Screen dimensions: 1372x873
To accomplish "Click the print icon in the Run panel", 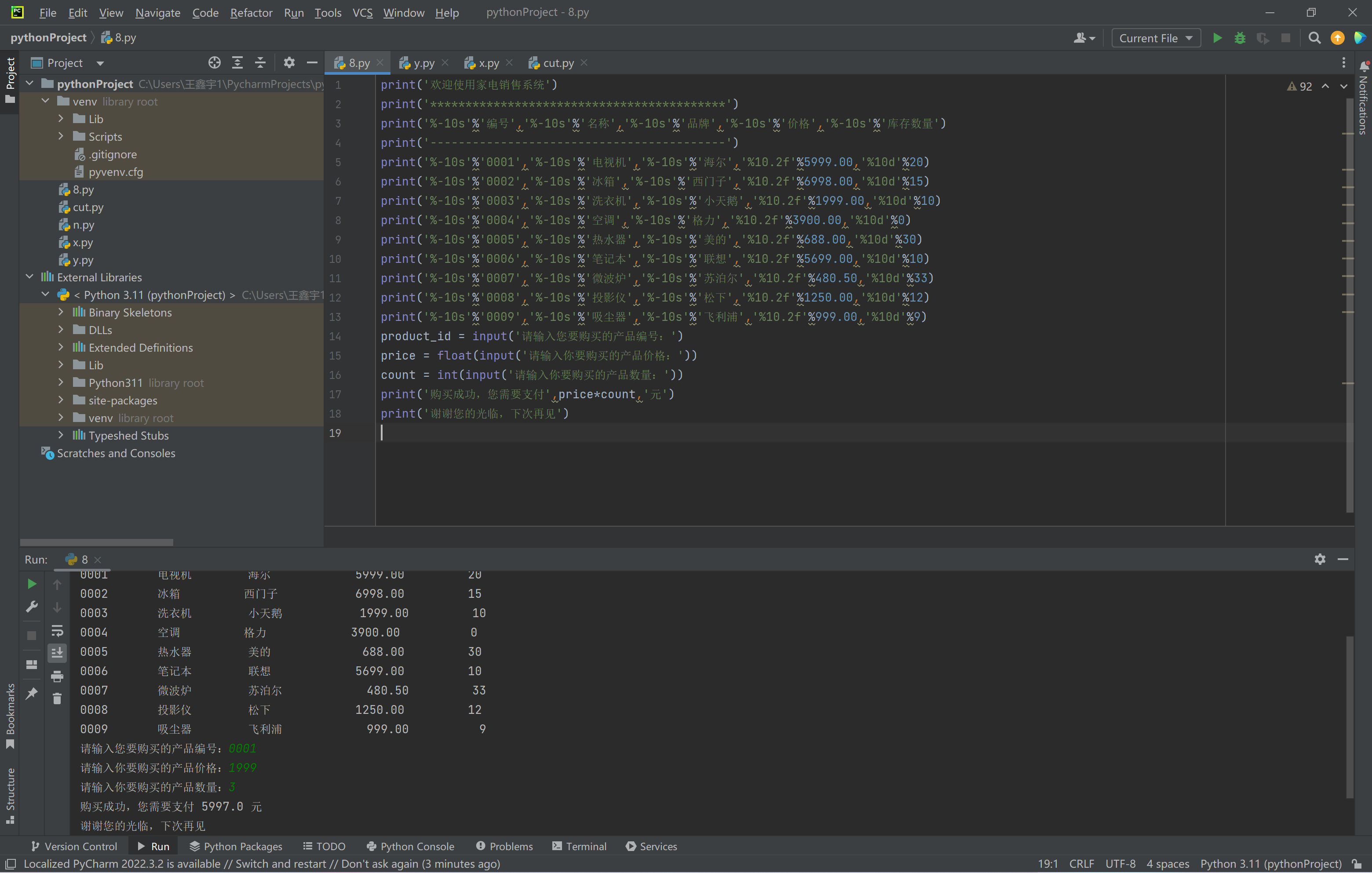I will click(57, 676).
